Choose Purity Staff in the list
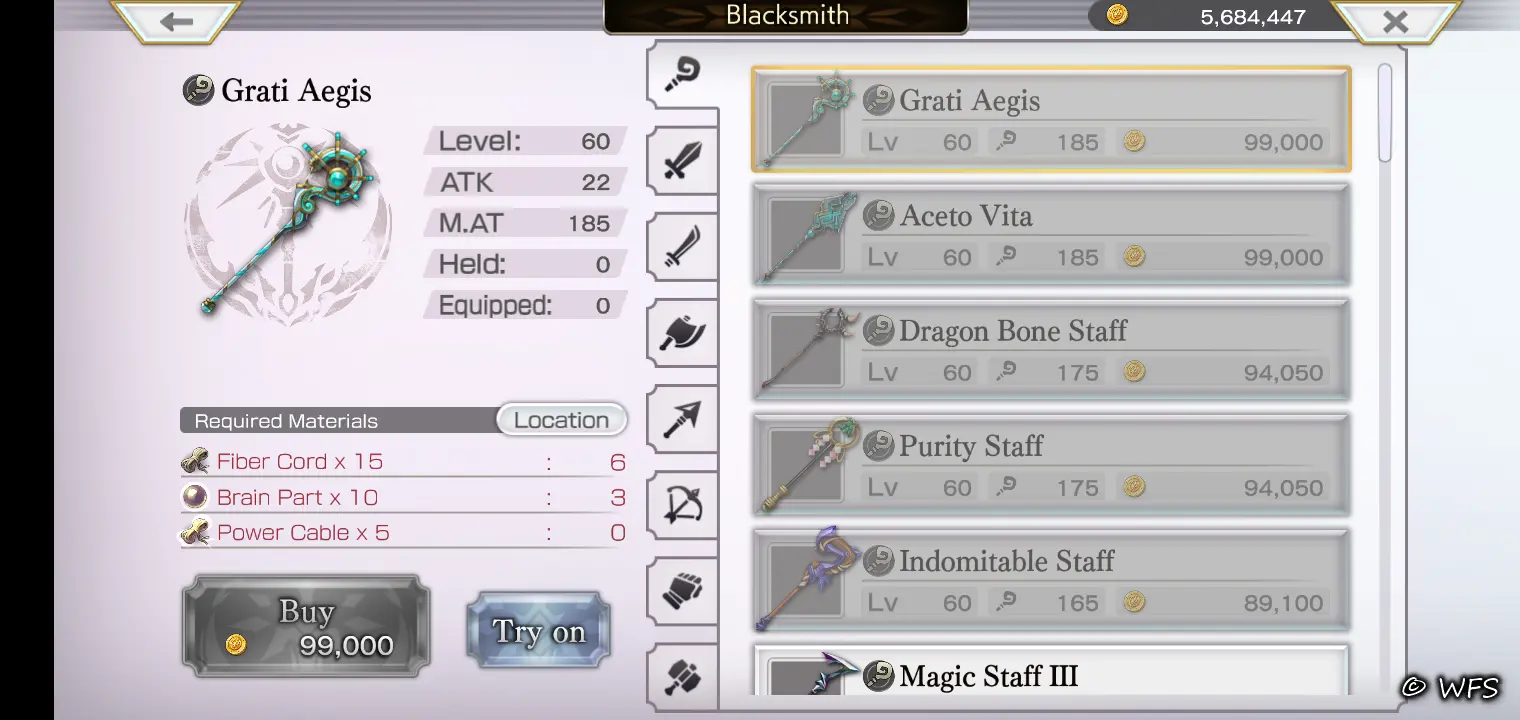Image resolution: width=1520 pixels, height=720 pixels. tap(1051, 465)
